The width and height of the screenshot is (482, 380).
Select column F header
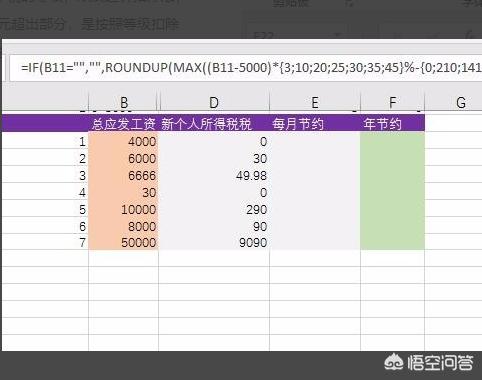[392, 102]
